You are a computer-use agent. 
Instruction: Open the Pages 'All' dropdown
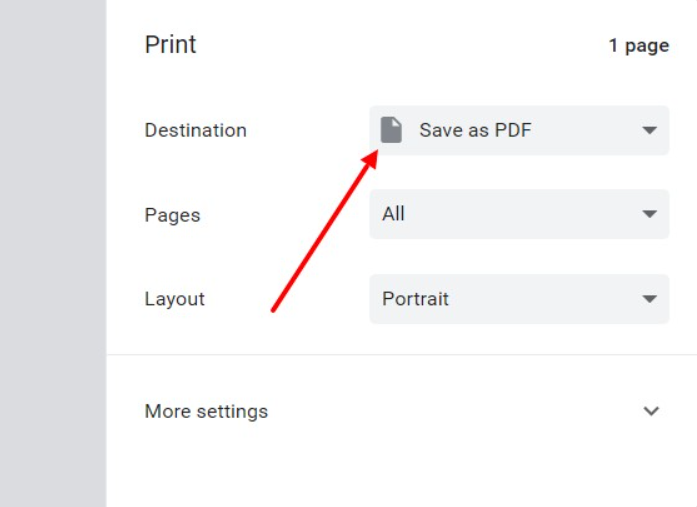point(519,214)
